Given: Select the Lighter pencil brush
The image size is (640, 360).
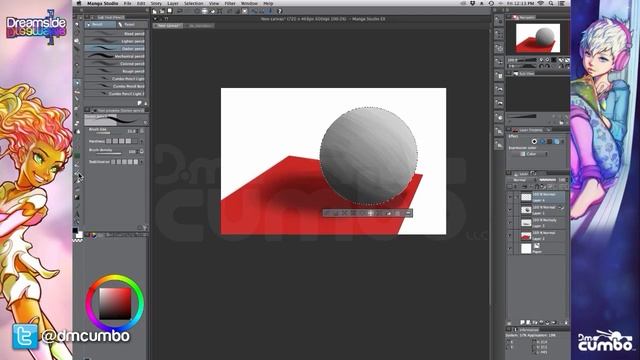Looking at the screenshot, I should click(116, 41).
